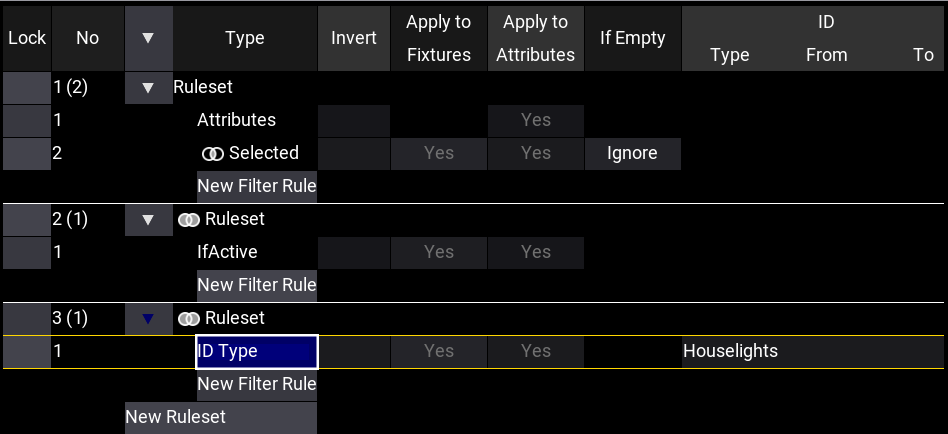Toggle Invert for the Attributes rule
The image size is (948, 434).
pyautogui.click(x=354, y=120)
